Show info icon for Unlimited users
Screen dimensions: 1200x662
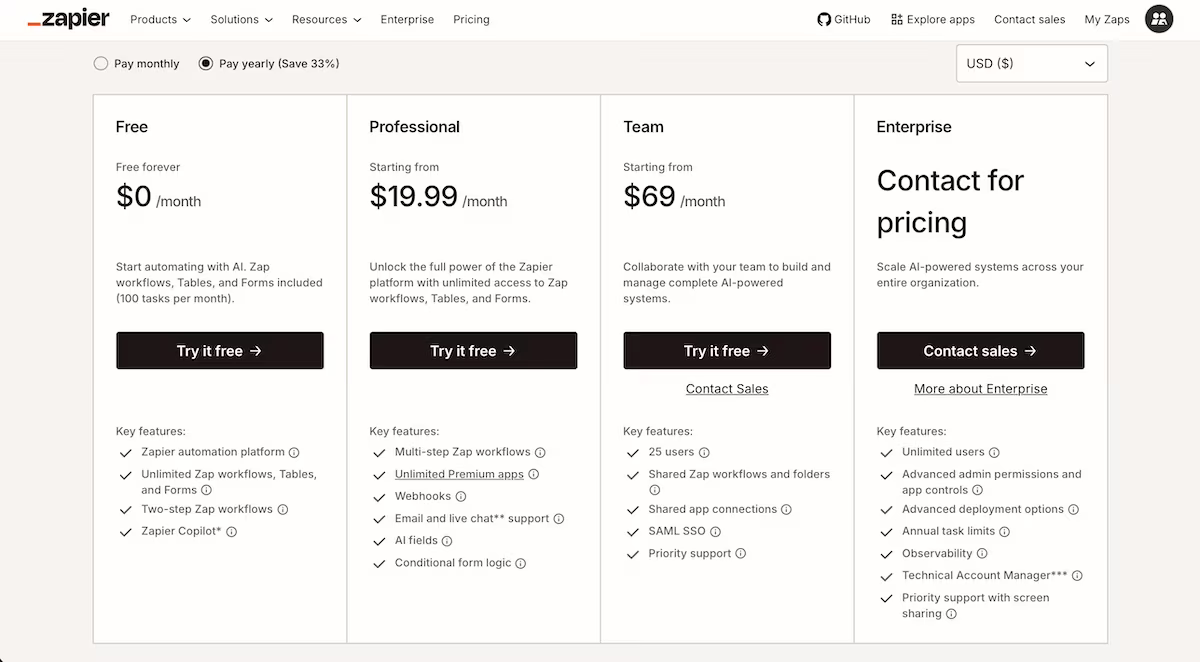(994, 453)
